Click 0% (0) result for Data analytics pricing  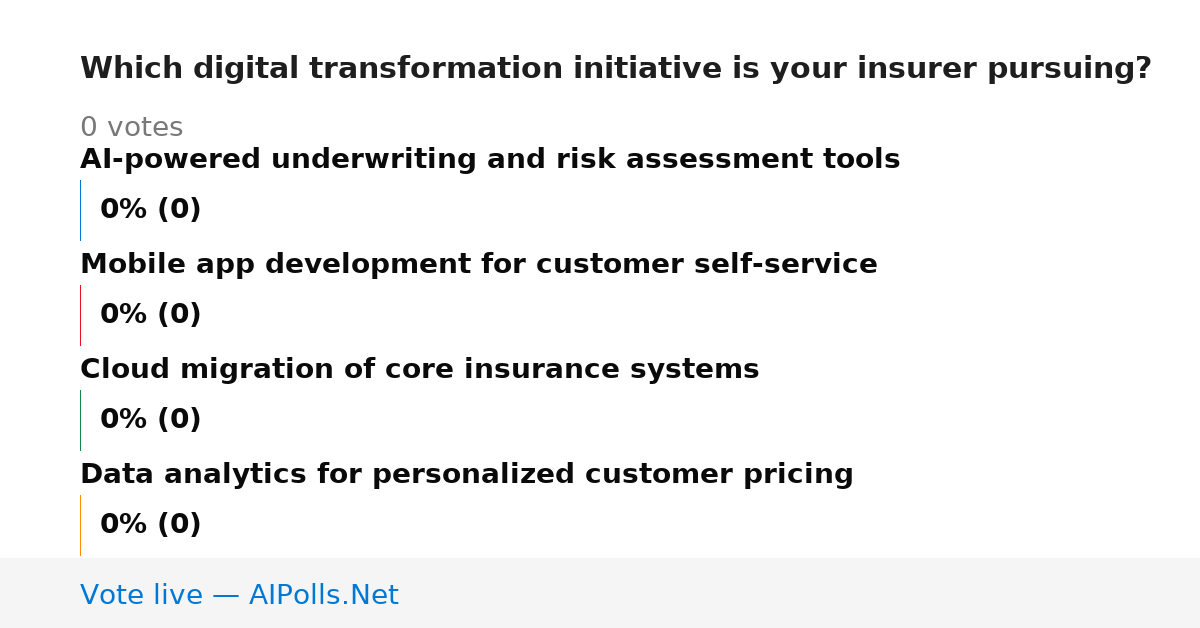click(151, 525)
